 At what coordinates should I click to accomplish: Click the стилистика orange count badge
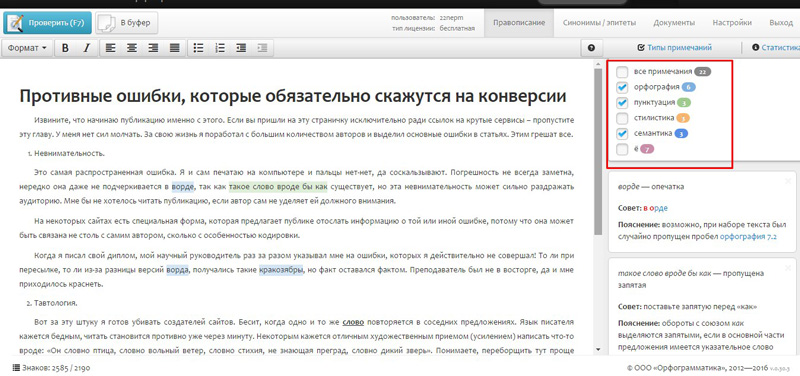[x=683, y=118]
